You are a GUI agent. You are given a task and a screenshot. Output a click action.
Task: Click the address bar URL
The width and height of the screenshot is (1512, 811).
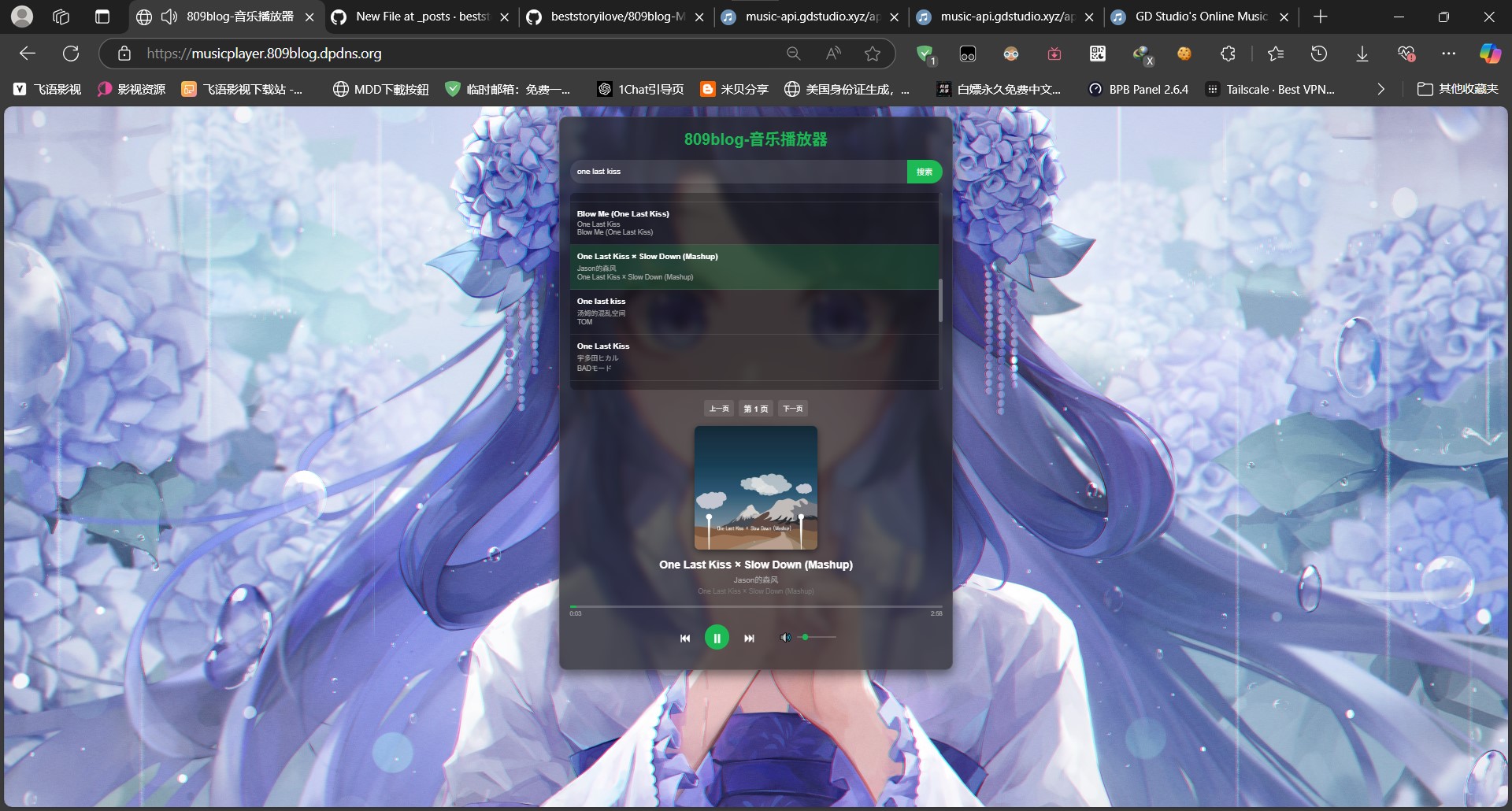pos(264,54)
